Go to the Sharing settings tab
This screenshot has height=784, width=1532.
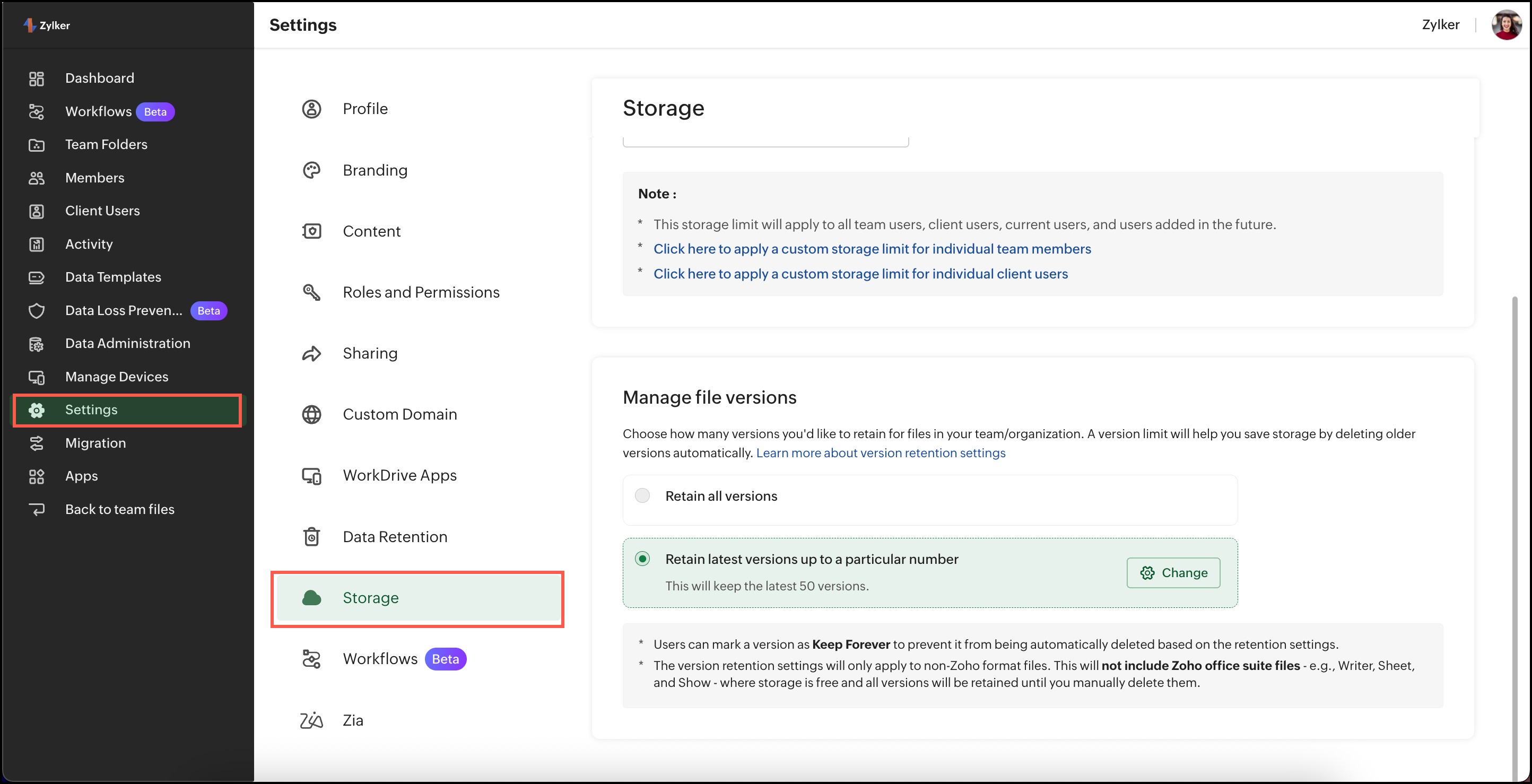[x=370, y=353]
